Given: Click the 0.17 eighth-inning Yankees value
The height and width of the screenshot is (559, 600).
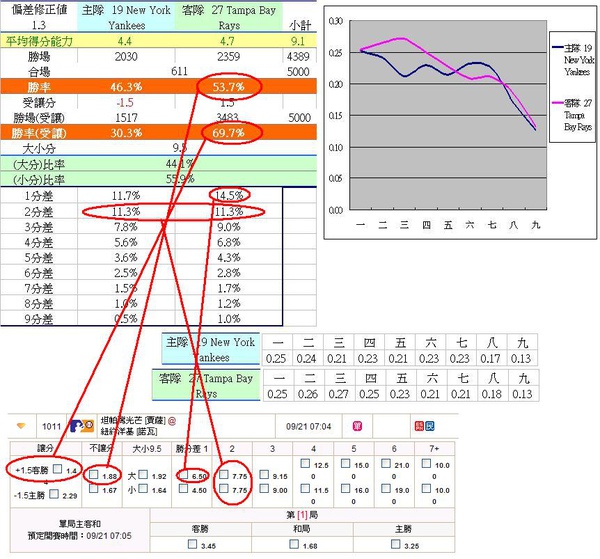Looking at the screenshot, I should click(490, 359).
